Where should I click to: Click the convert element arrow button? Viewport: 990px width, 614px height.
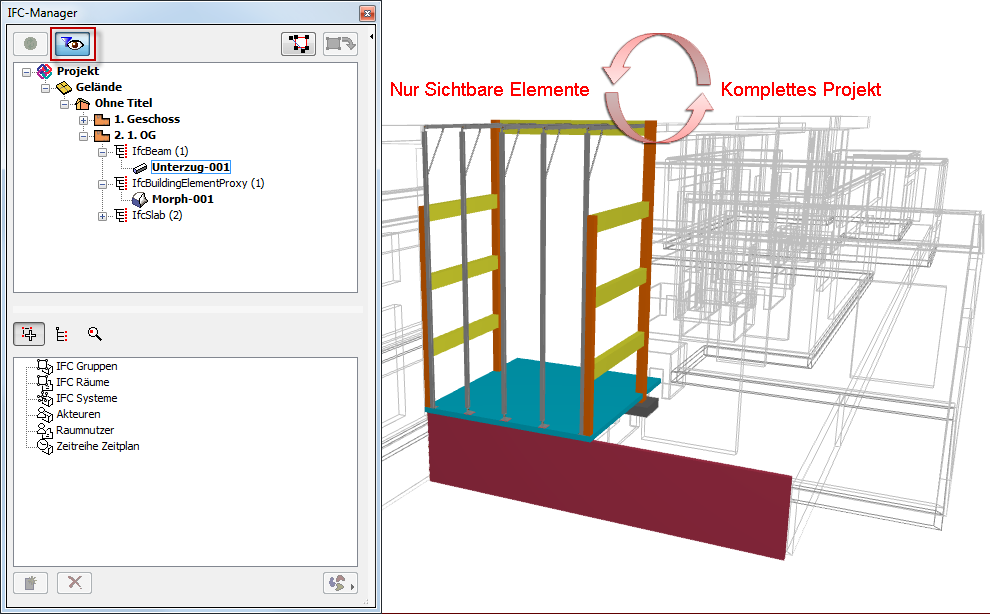click(340, 44)
